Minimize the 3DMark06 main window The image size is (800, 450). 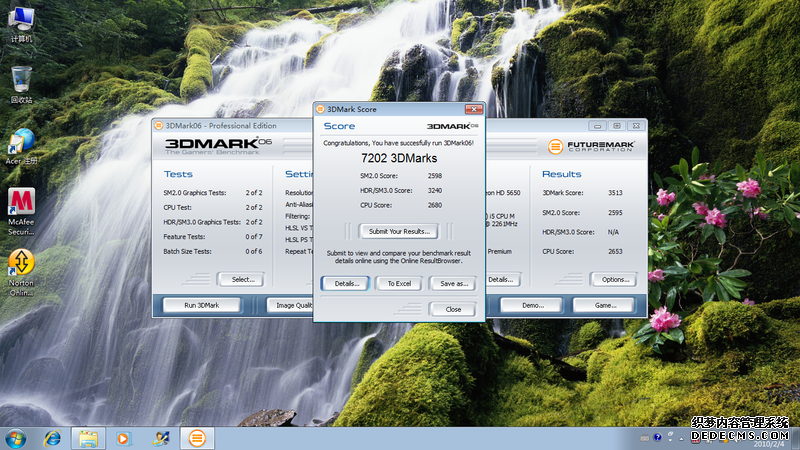597,126
